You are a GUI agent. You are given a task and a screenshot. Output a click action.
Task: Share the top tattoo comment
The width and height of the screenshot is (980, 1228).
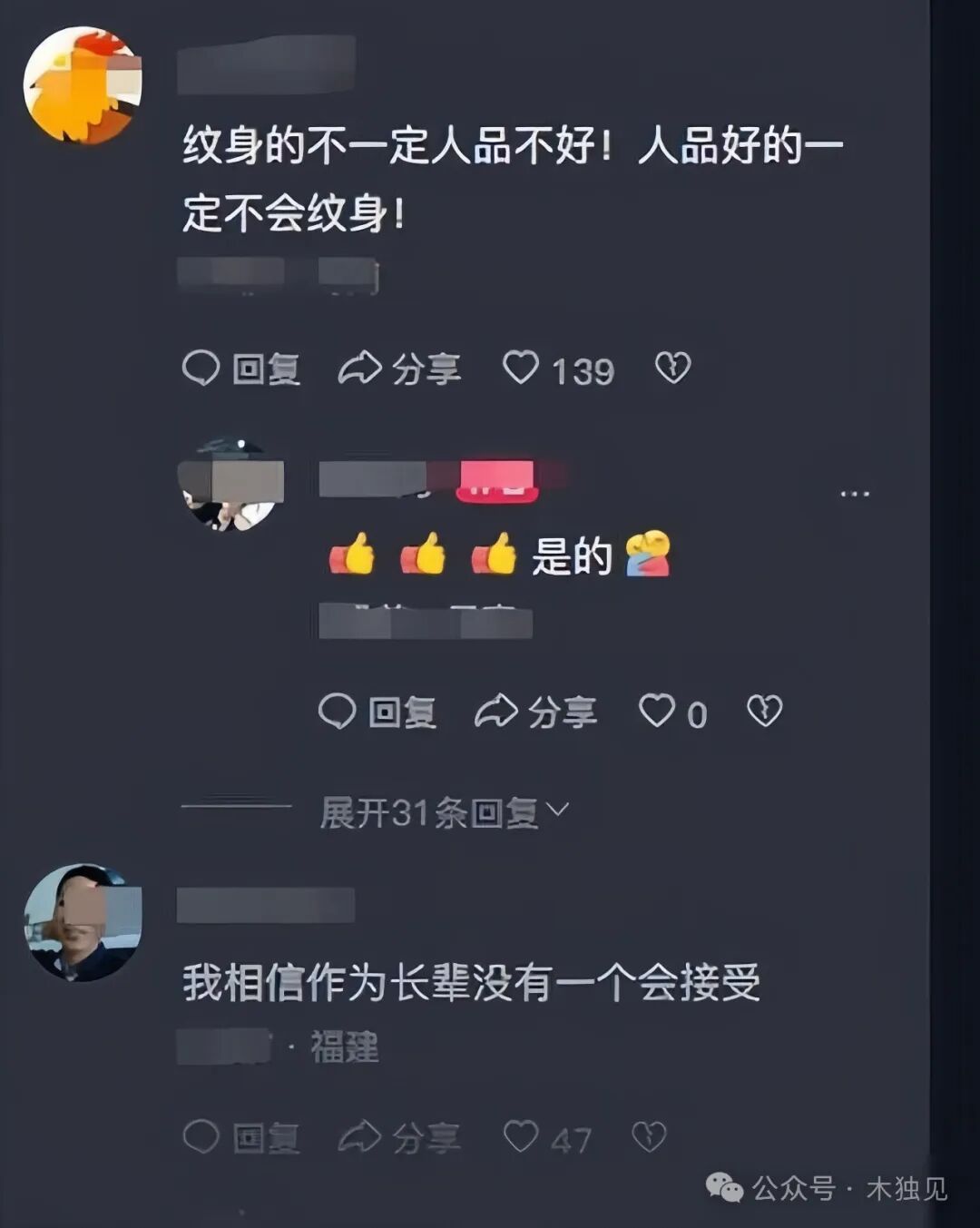[x=400, y=368]
